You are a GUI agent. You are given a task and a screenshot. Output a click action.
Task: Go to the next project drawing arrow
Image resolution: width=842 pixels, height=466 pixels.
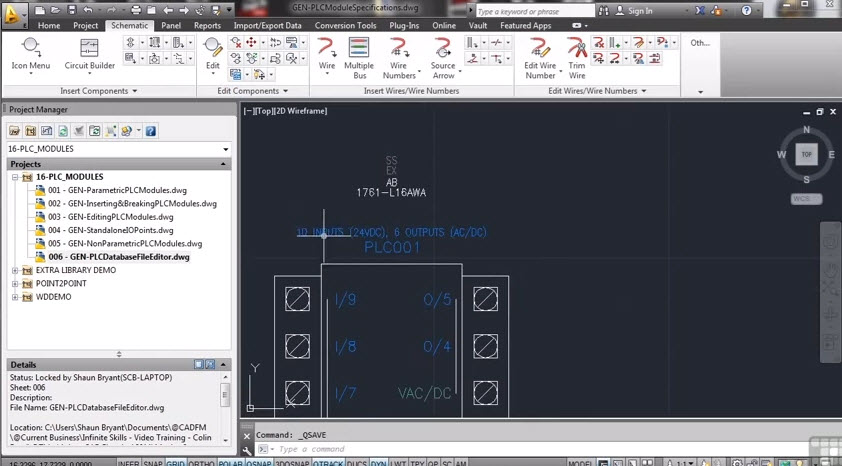click(x=184, y=10)
